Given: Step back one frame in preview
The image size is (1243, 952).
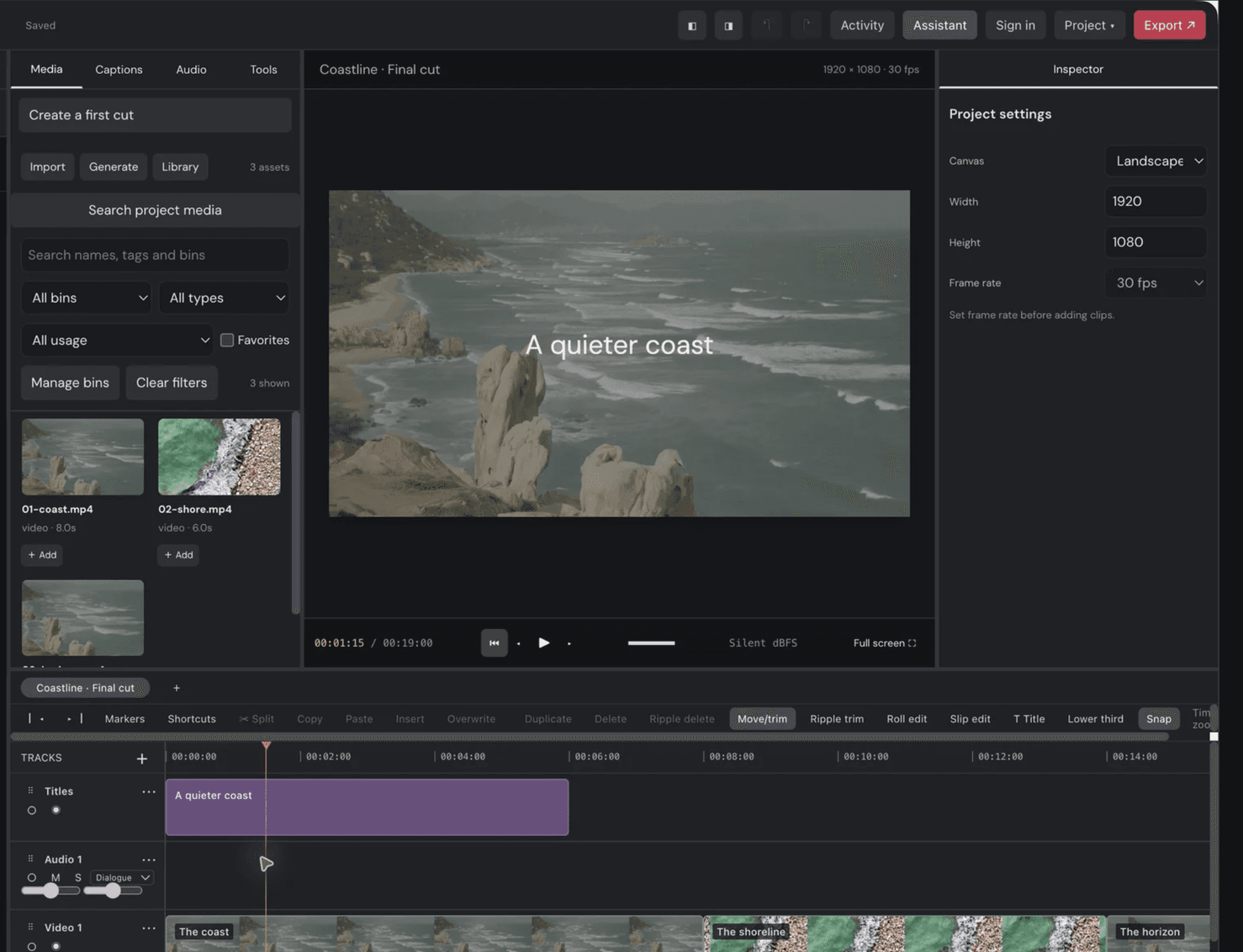Looking at the screenshot, I should coord(519,643).
